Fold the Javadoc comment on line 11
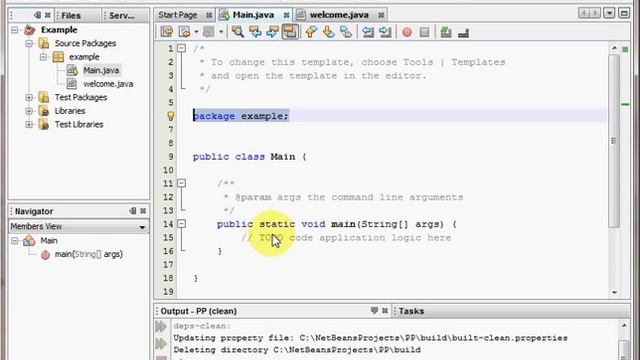The image size is (640, 360). pos(182,183)
